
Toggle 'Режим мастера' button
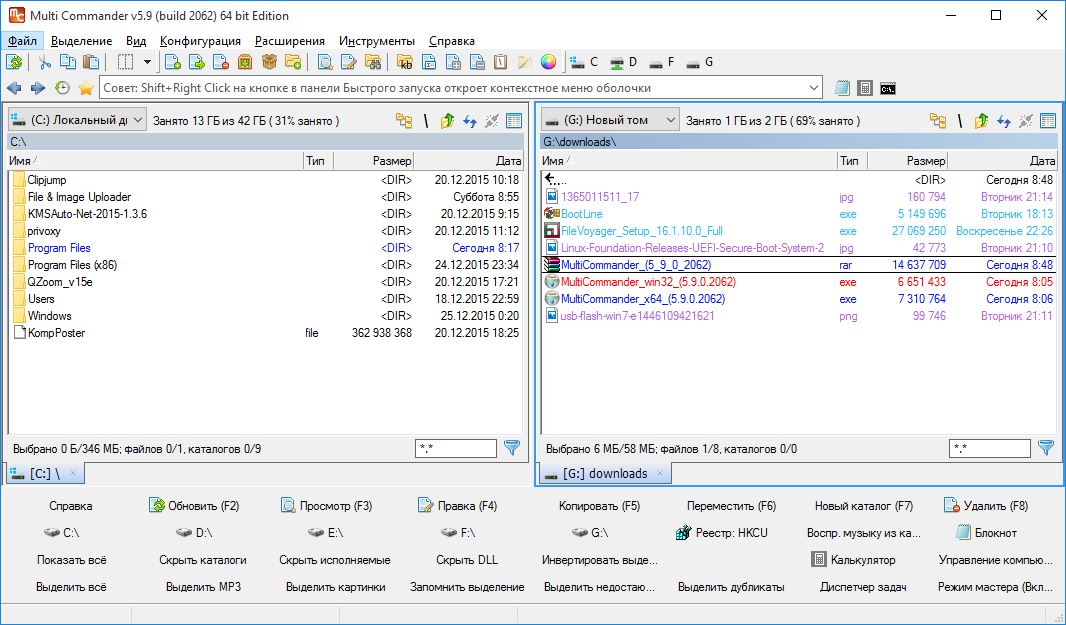pos(994,587)
